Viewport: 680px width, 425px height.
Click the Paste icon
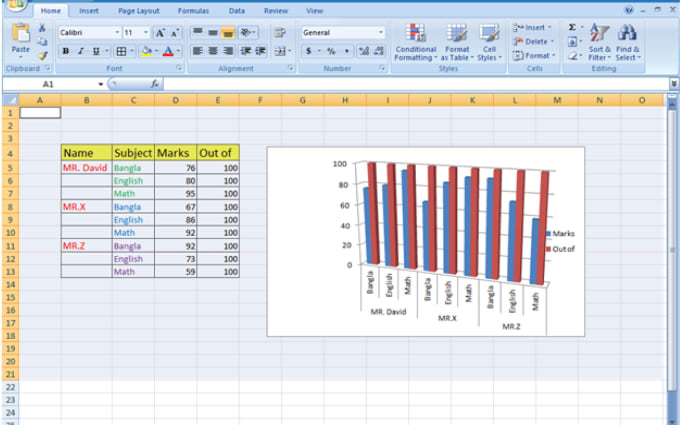[20, 34]
